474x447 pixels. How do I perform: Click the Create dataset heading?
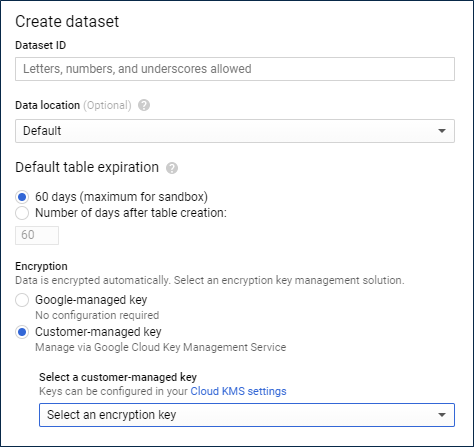tap(67, 22)
